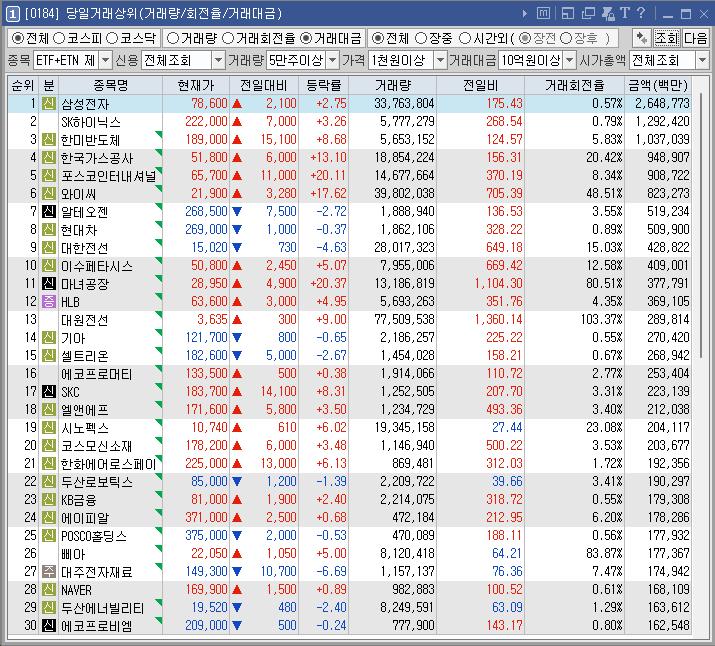Click the 전일비 column header
This screenshot has height=646, width=715.
pyautogui.click(x=480, y=85)
